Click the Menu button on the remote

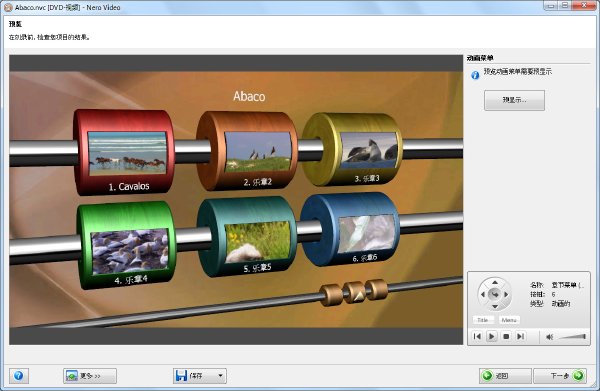[x=509, y=320]
